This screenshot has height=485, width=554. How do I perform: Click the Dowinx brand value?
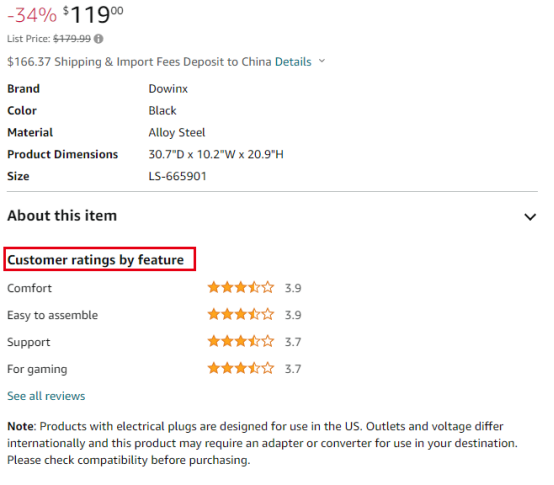168,89
